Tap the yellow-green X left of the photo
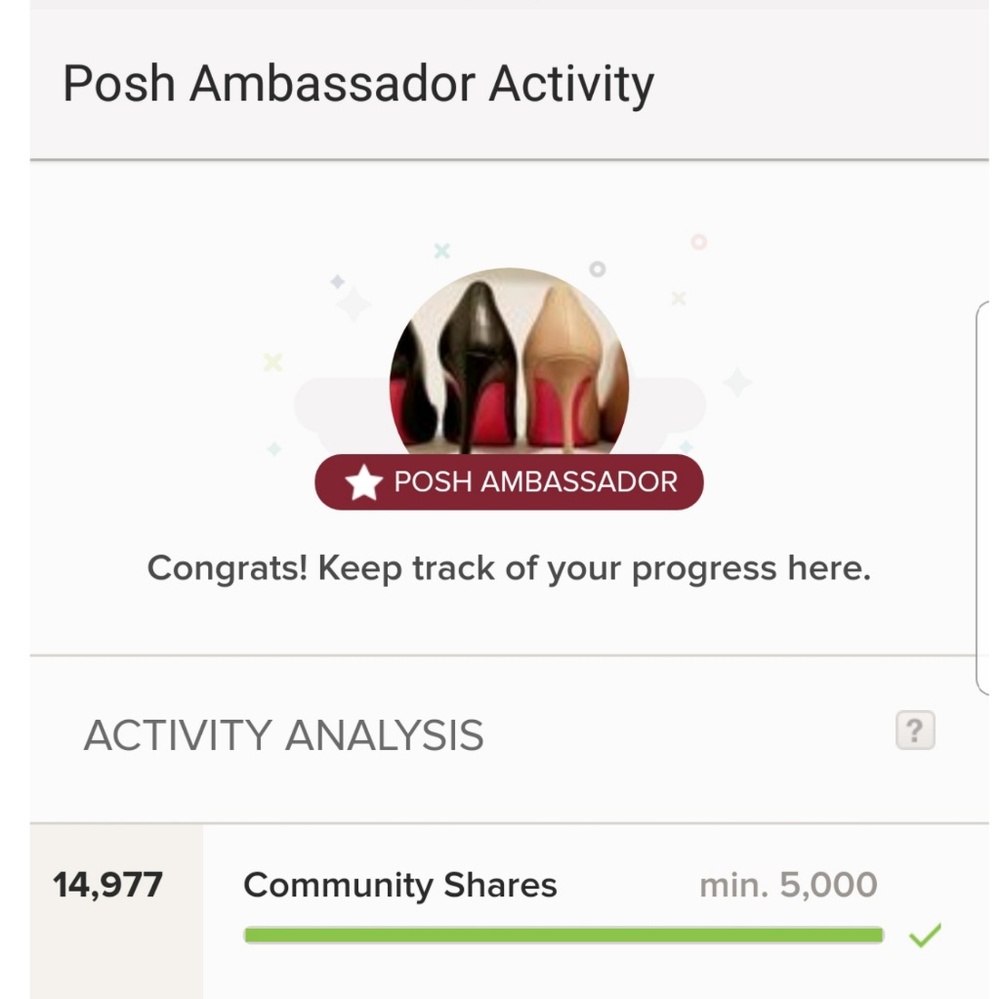The height and width of the screenshot is (999, 1000). 273,362
